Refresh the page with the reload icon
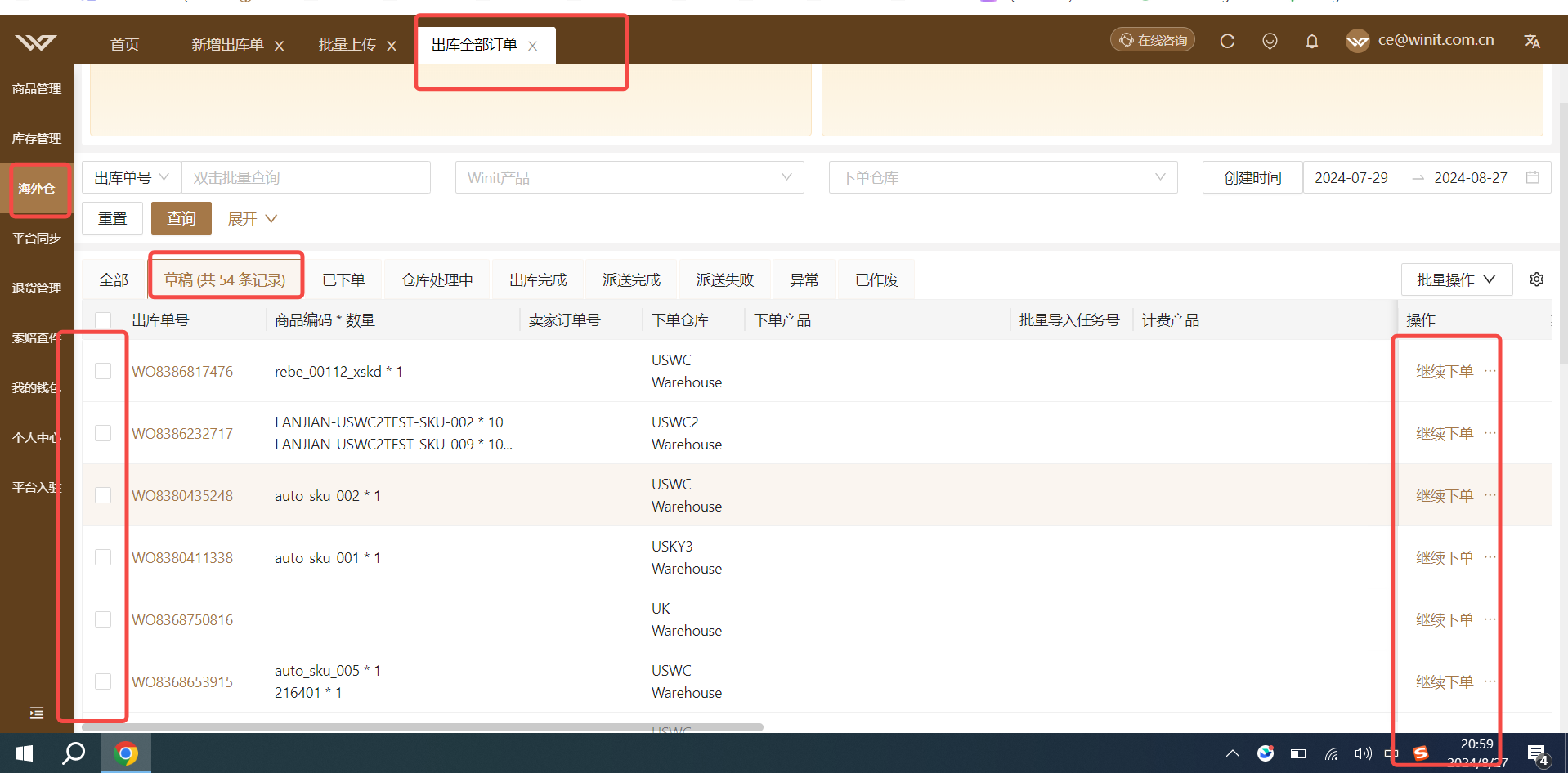 (1227, 41)
